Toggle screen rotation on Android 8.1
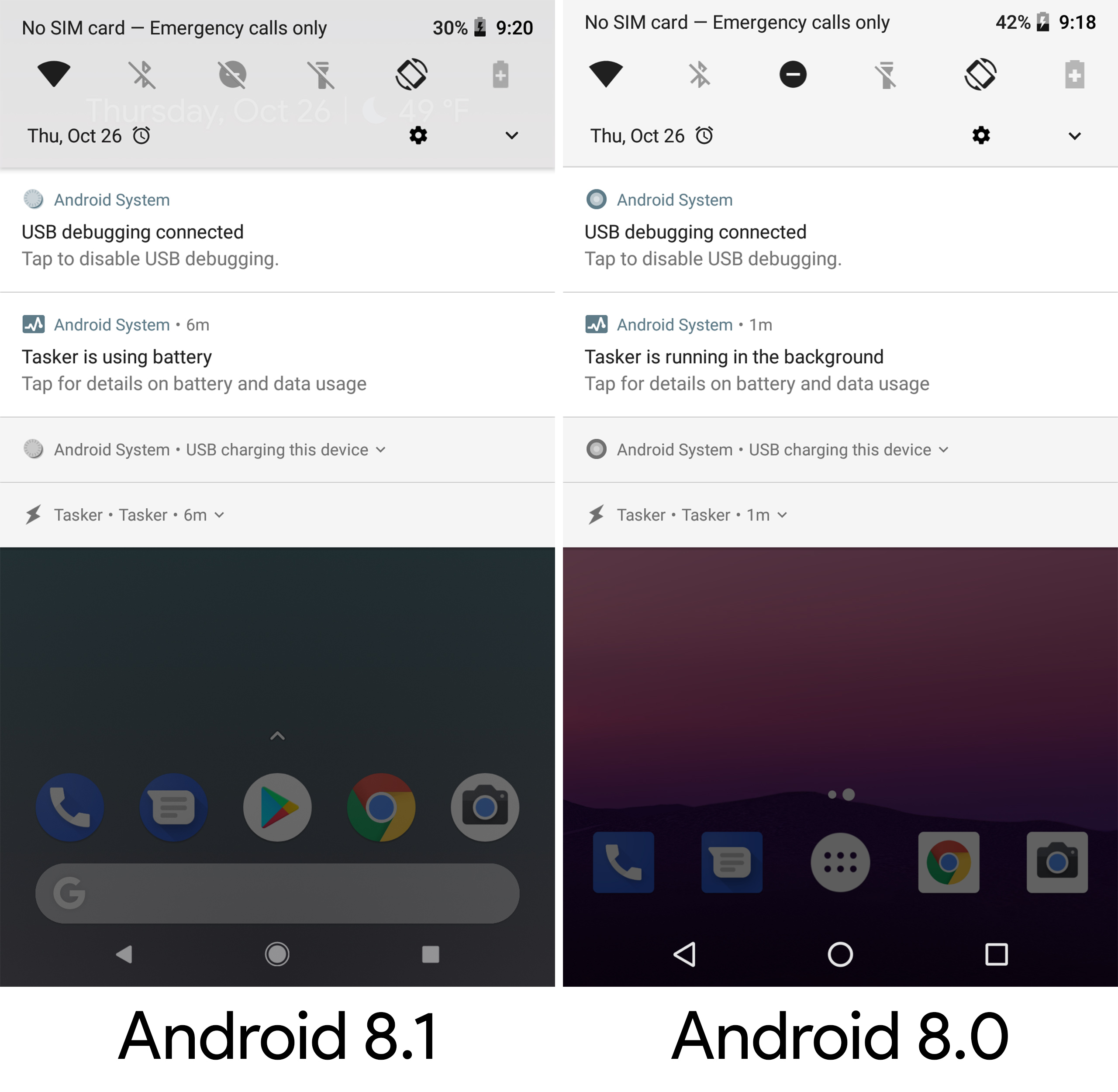 [x=413, y=75]
